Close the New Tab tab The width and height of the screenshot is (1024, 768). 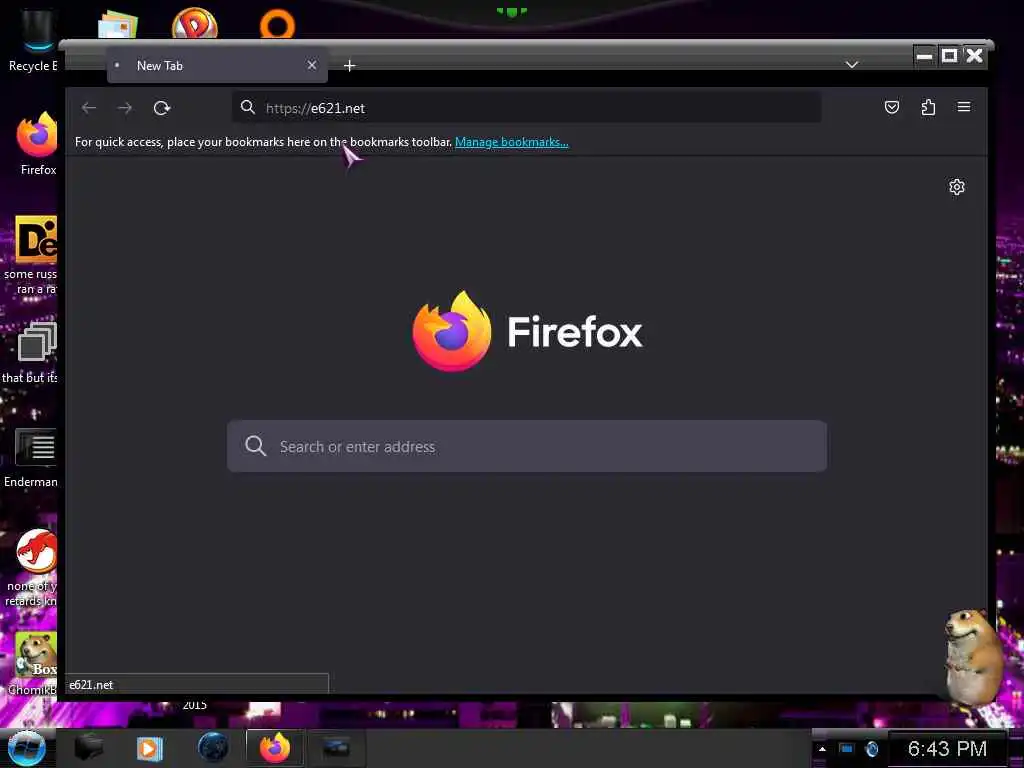(312, 65)
